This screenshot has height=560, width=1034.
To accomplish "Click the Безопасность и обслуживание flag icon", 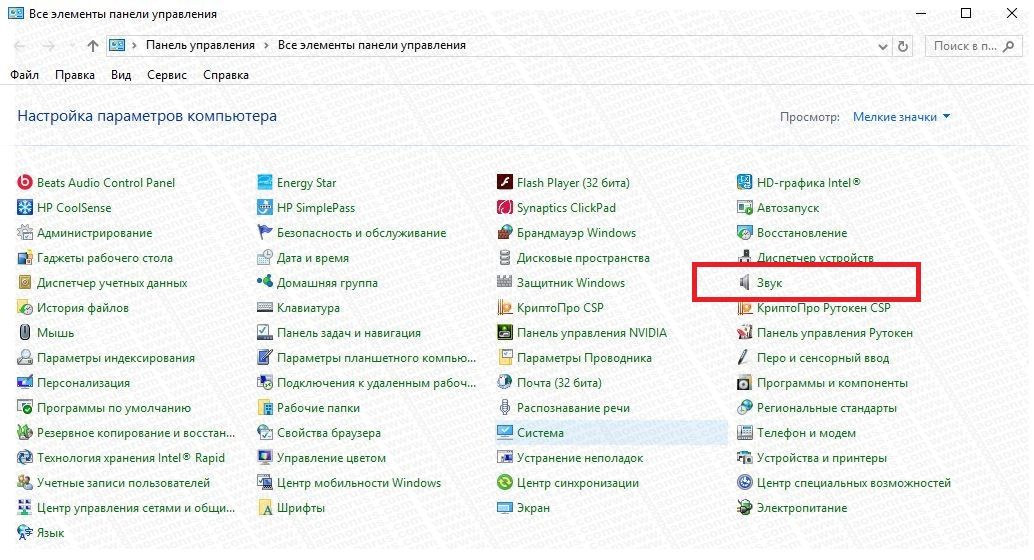I will coord(264,233).
